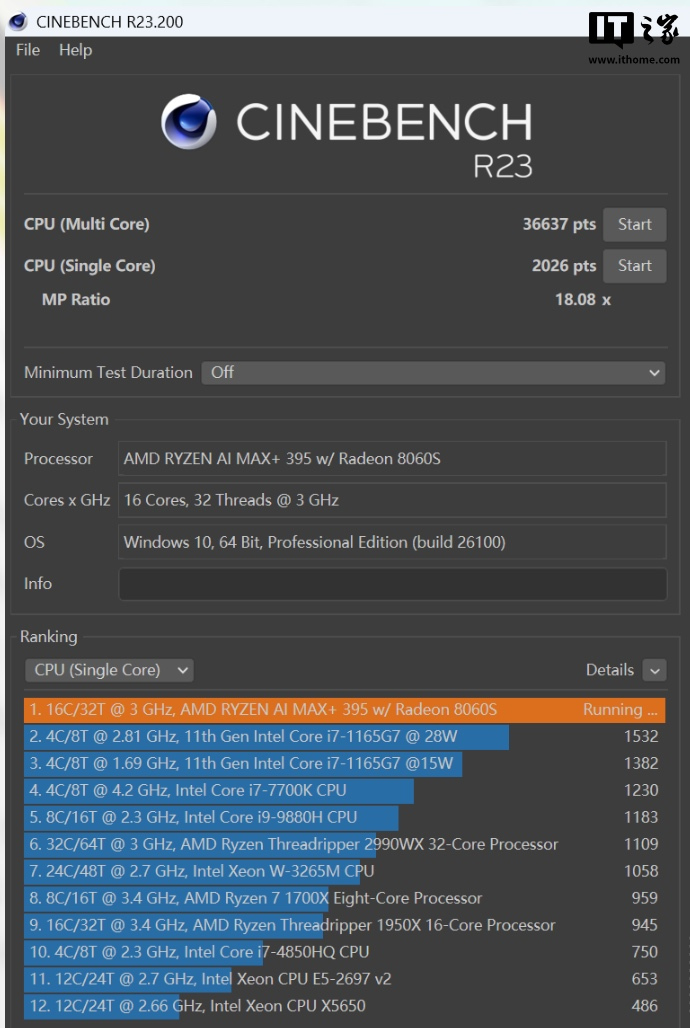Viewport: 690px width, 1028px height.
Task: Expand the Details dropdown arrow
Action: click(x=654, y=670)
